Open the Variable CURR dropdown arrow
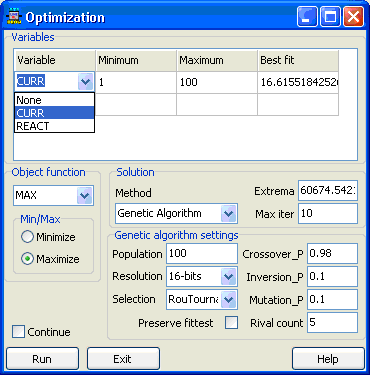The height and width of the screenshot is (375, 370). [x=85, y=82]
